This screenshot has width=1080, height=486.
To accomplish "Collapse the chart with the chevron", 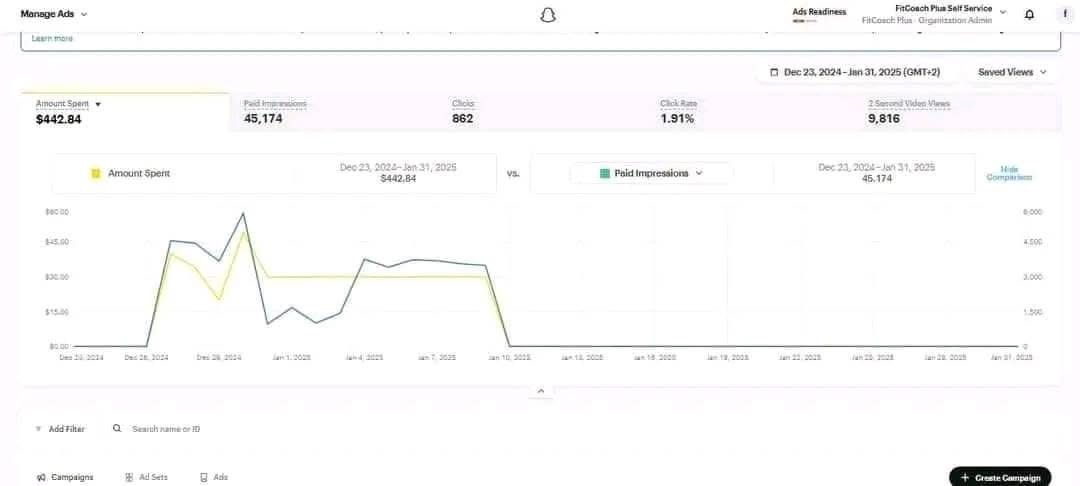I will click(x=540, y=391).
